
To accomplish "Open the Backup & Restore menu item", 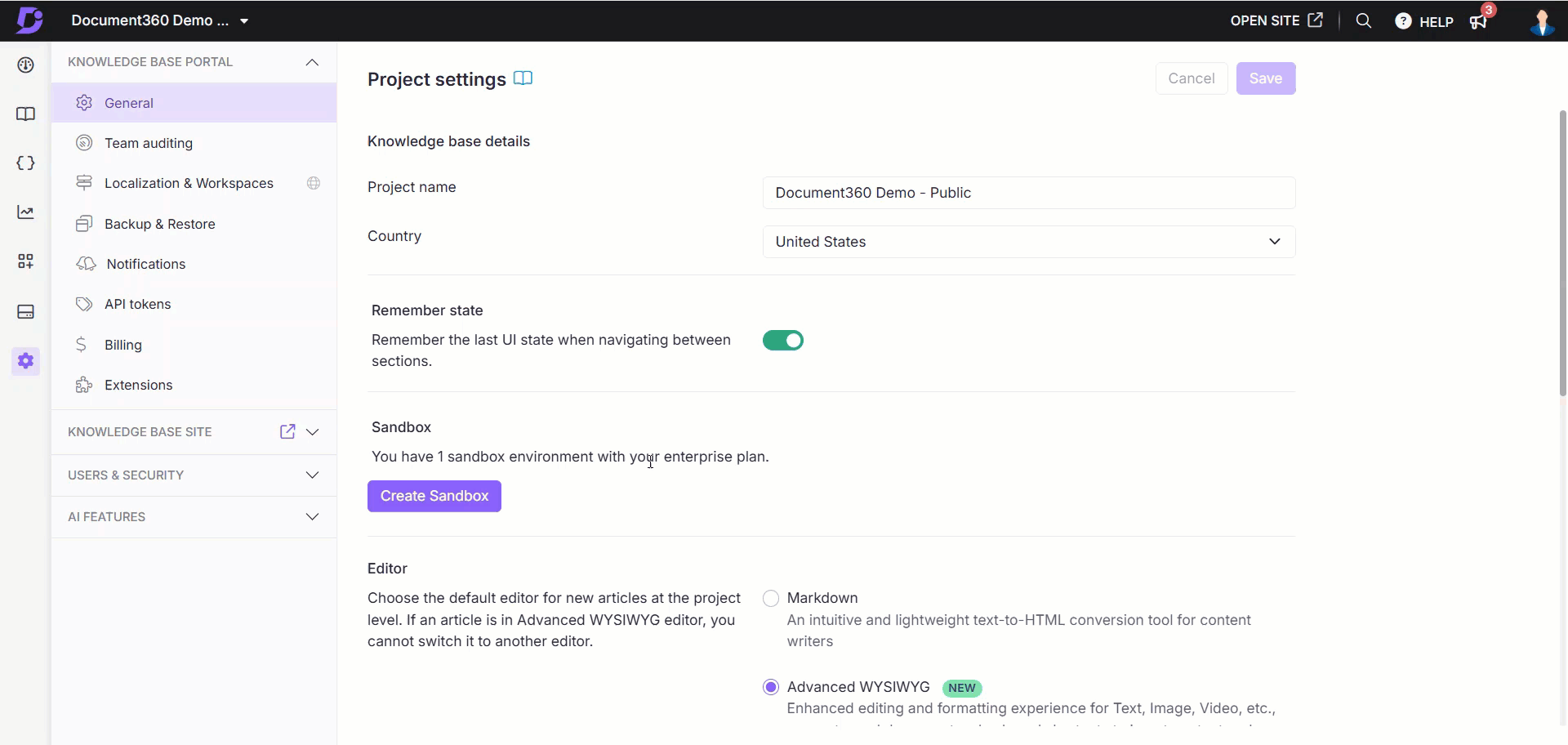I will [194, 224].
